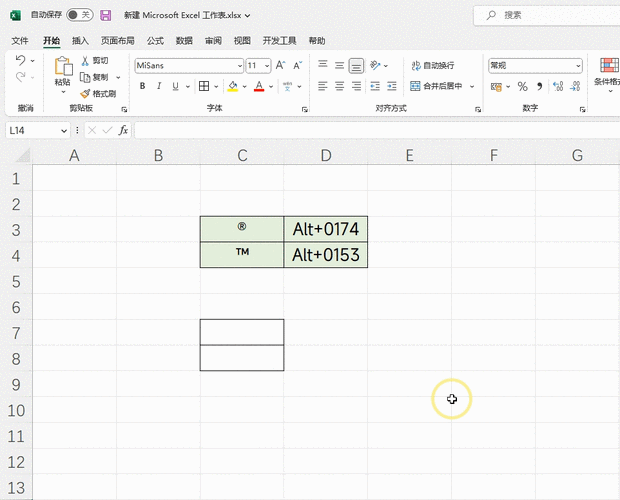This screenshot has width=620, height=500.
Task: Center text horizontally
Action: [339, 86]
